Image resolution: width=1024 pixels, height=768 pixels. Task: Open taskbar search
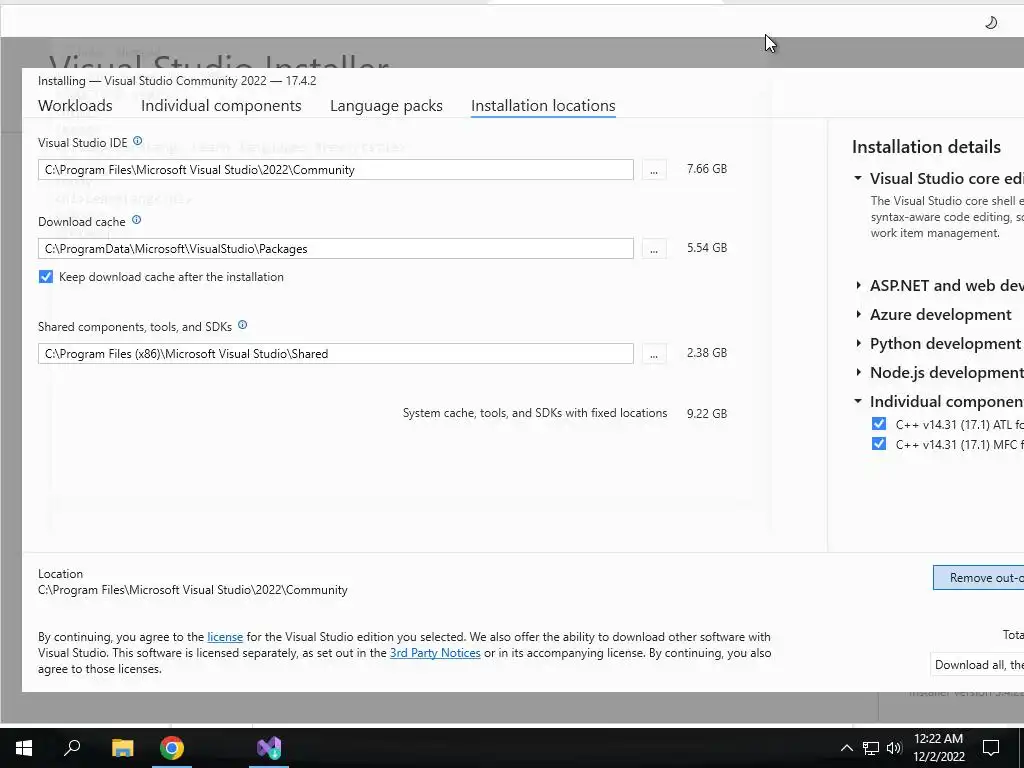[72, 748]
